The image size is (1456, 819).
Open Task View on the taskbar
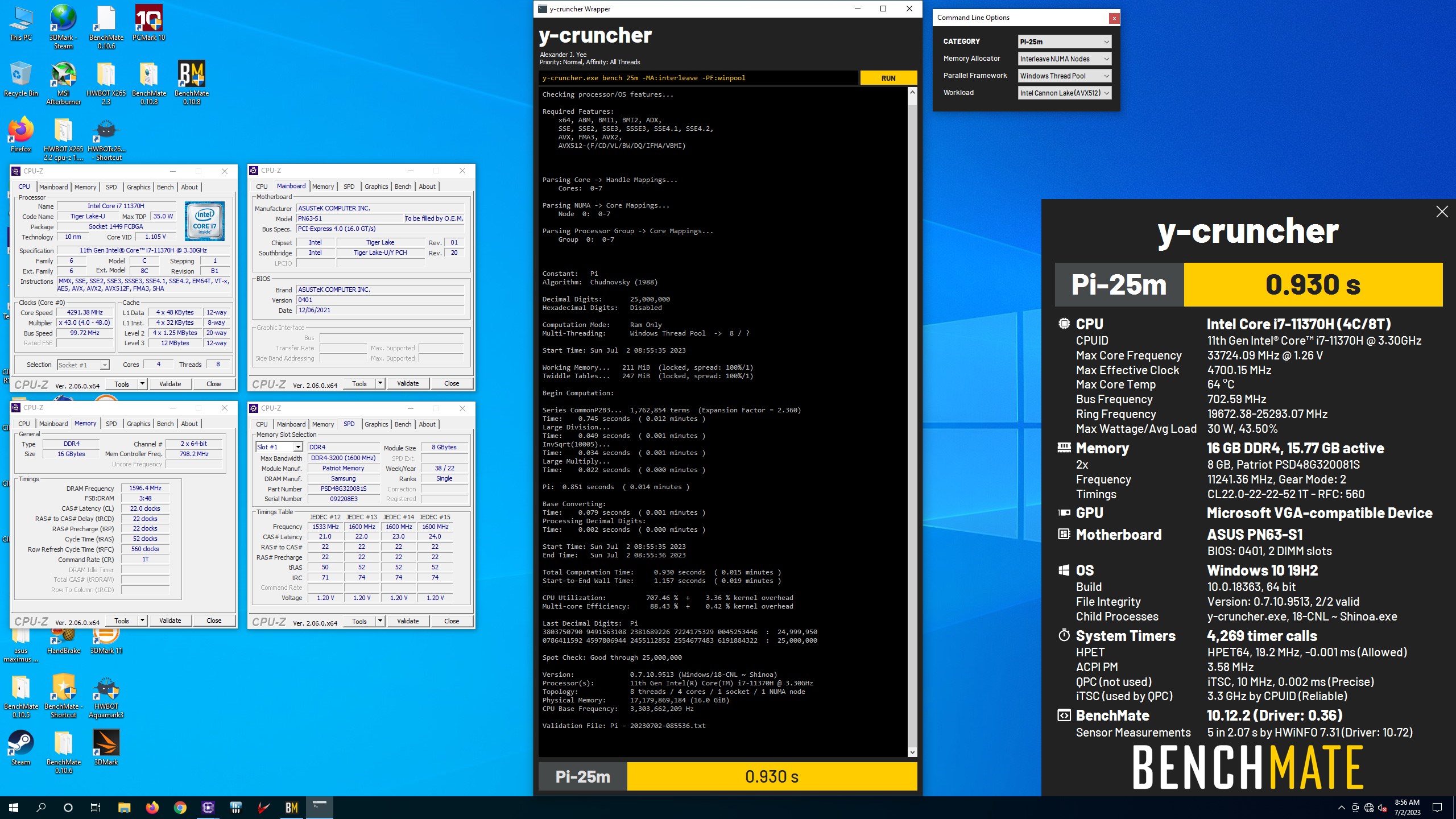point(96,808)
